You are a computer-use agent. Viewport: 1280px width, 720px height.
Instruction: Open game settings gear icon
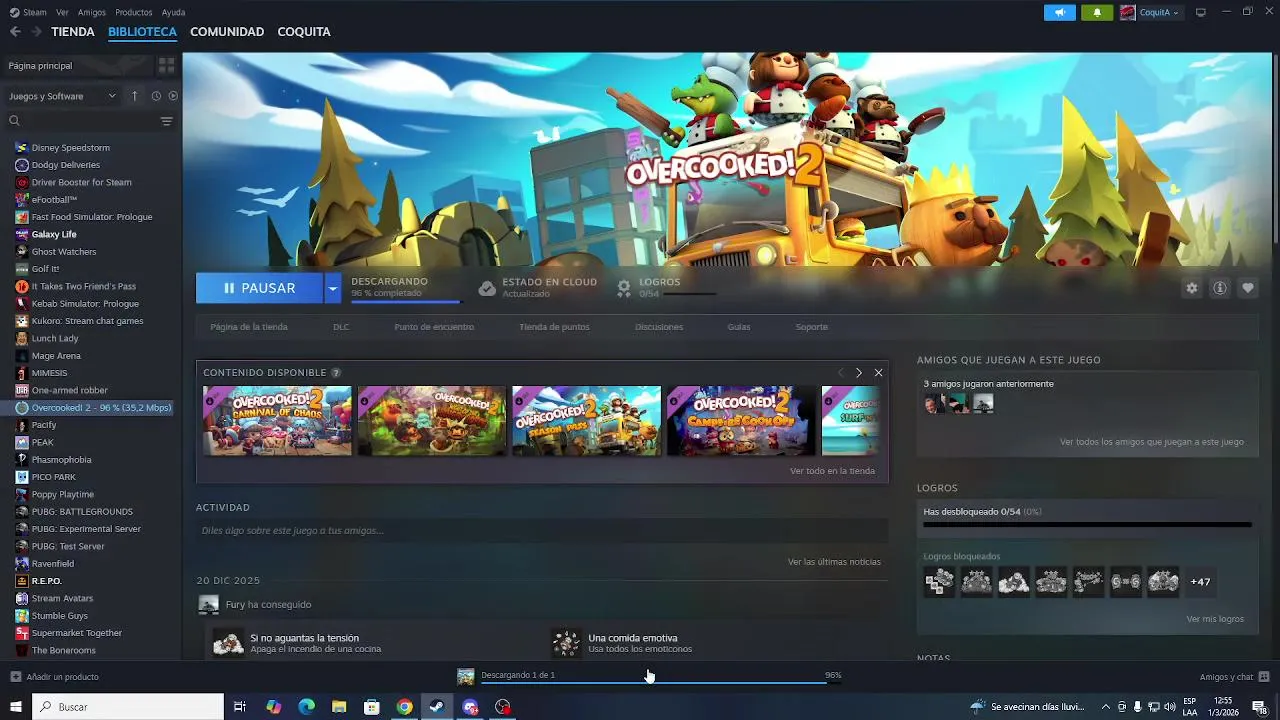(1192, 288)
